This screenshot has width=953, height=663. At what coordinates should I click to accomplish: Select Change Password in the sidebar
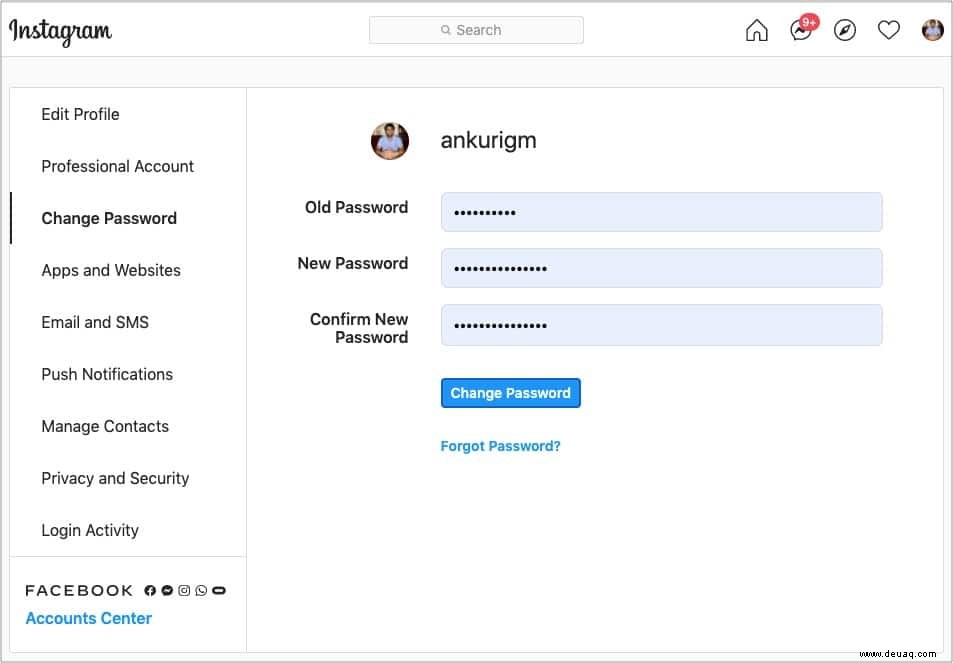(x=109, y=218)
